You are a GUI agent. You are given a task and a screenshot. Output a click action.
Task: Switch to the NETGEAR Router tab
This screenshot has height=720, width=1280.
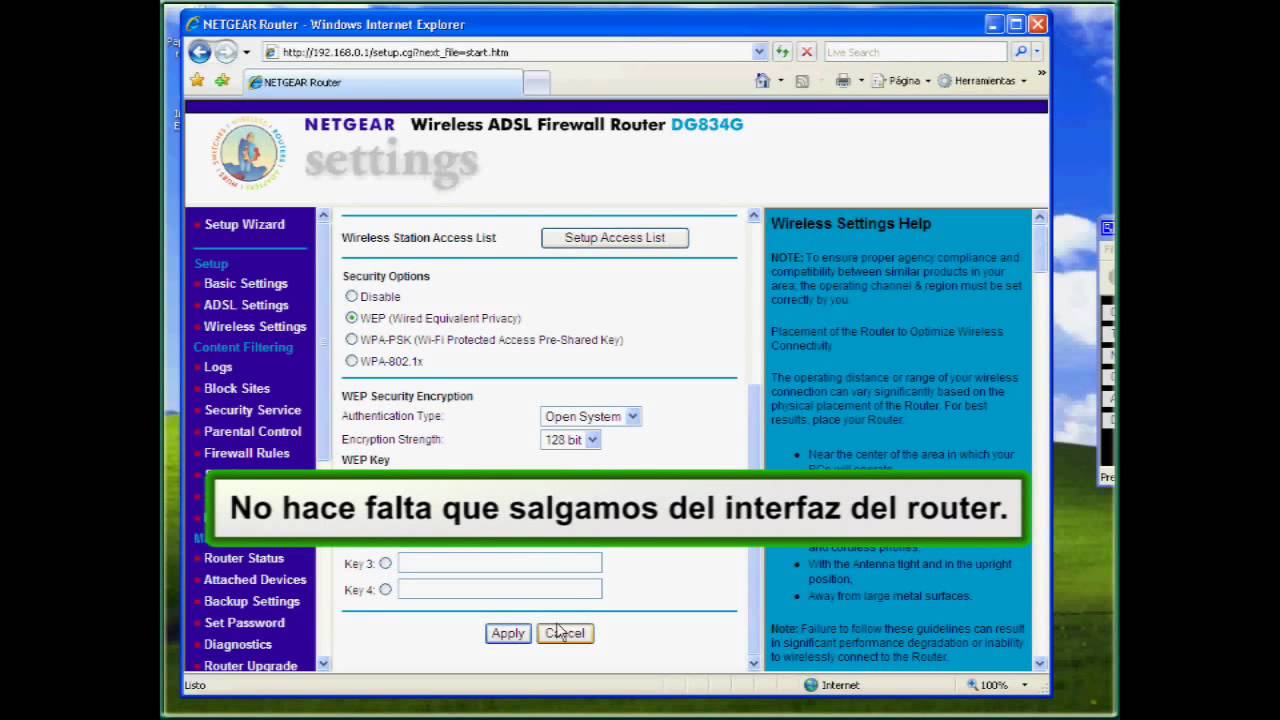pyautogui.click(x=384, y=83)
